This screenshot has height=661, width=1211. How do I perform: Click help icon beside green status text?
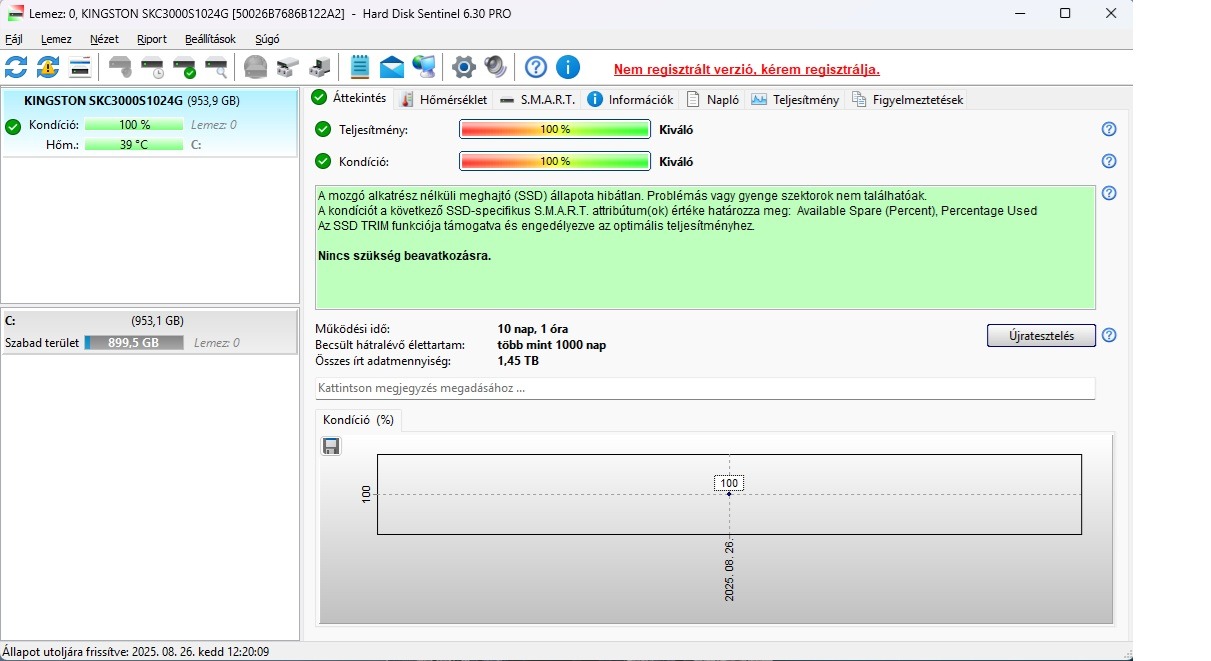click(1108, 193)
